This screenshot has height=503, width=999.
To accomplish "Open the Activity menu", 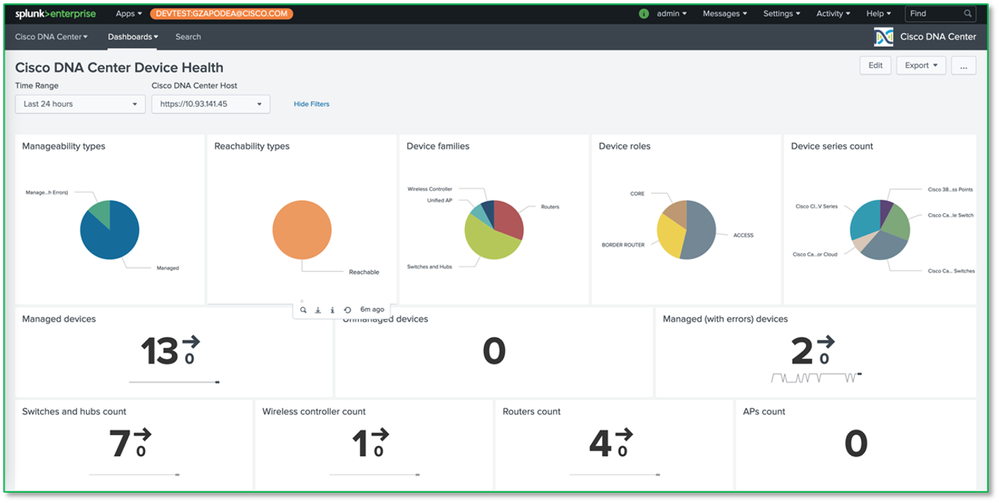I will [833, 13].
